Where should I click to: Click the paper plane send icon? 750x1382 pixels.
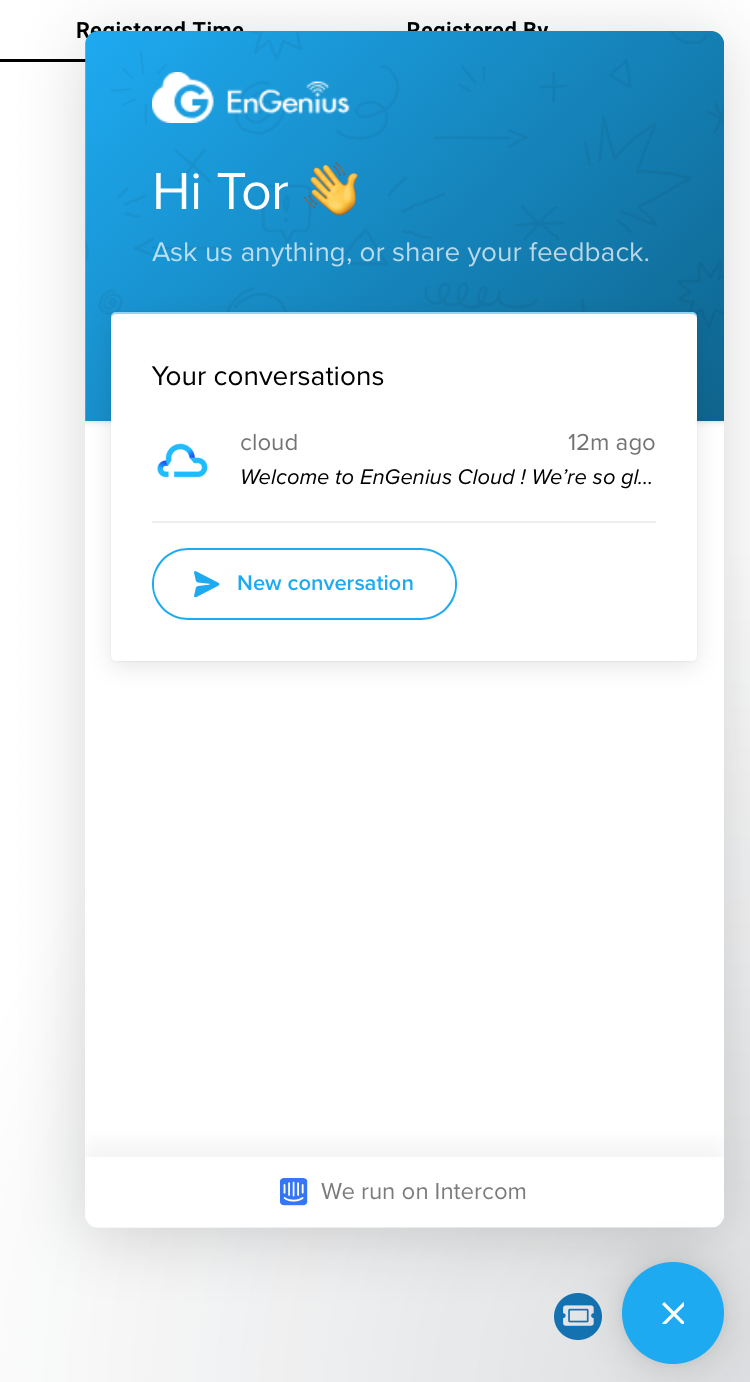point(206,584)
